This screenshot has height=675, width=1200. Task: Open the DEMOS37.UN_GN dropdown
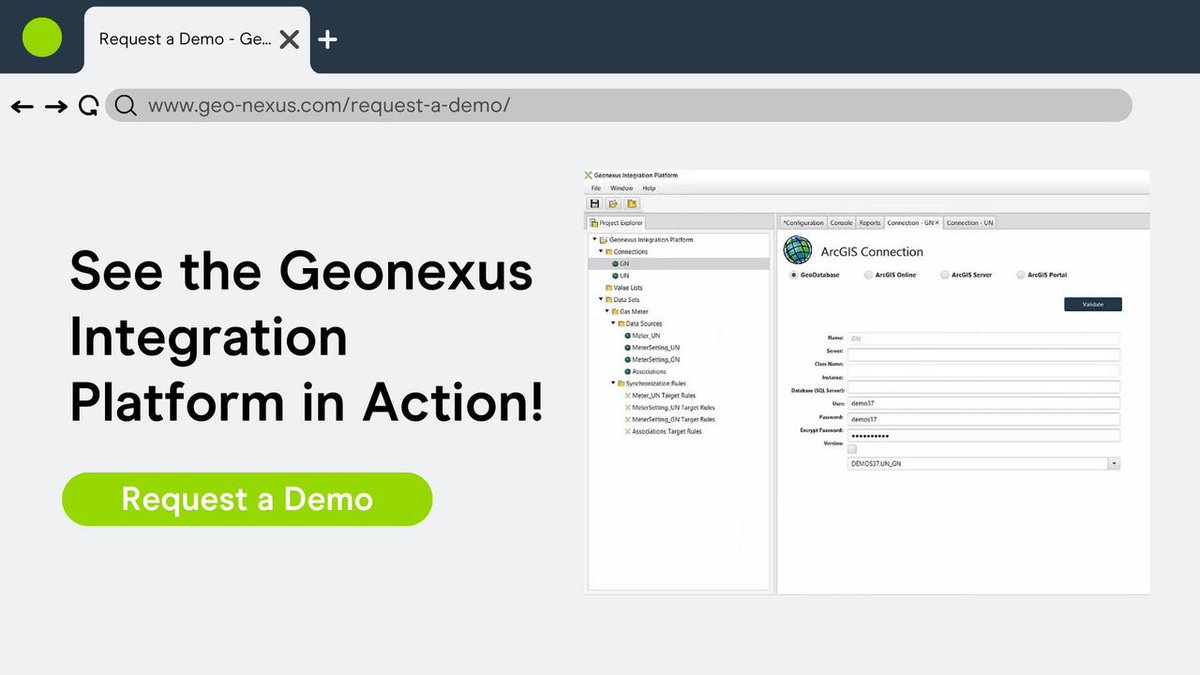click(x=1114, y=464)
